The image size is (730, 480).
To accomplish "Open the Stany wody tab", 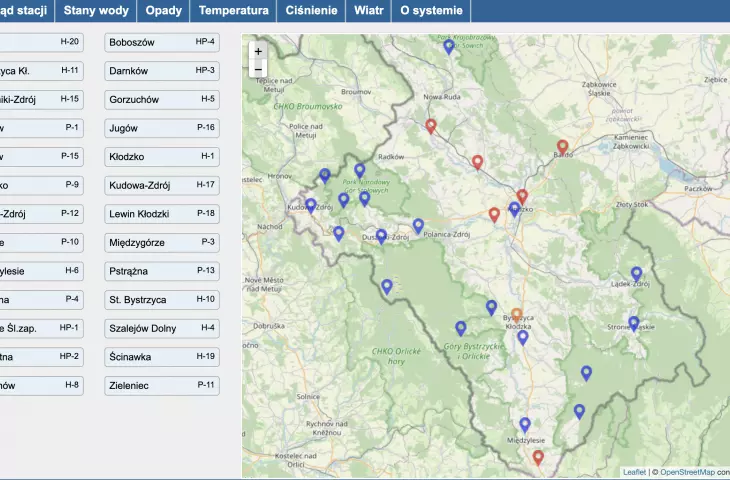I will tap(96, 11).
